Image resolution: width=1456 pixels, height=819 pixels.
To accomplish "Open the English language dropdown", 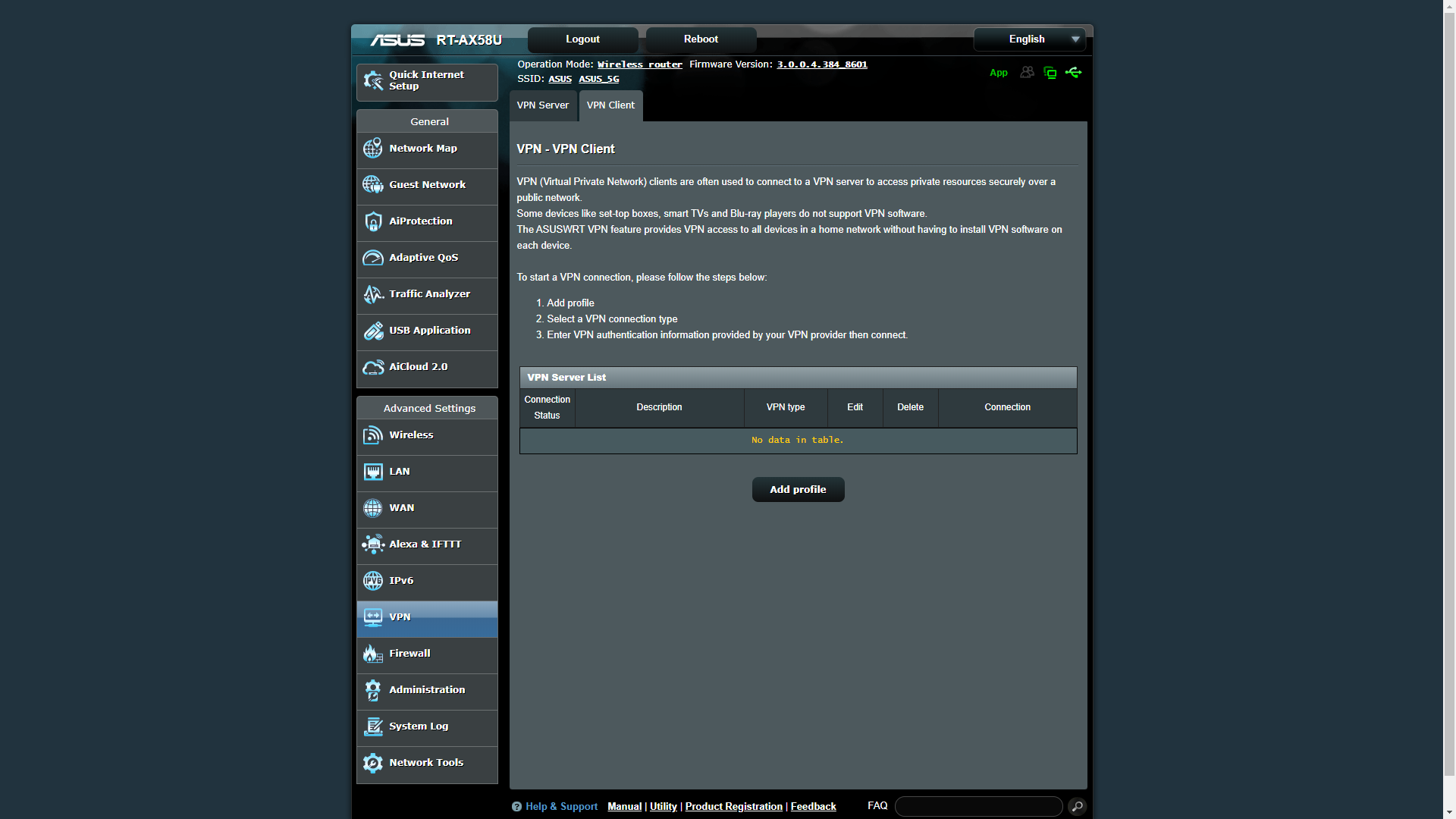I will [x=1030, y=39].
